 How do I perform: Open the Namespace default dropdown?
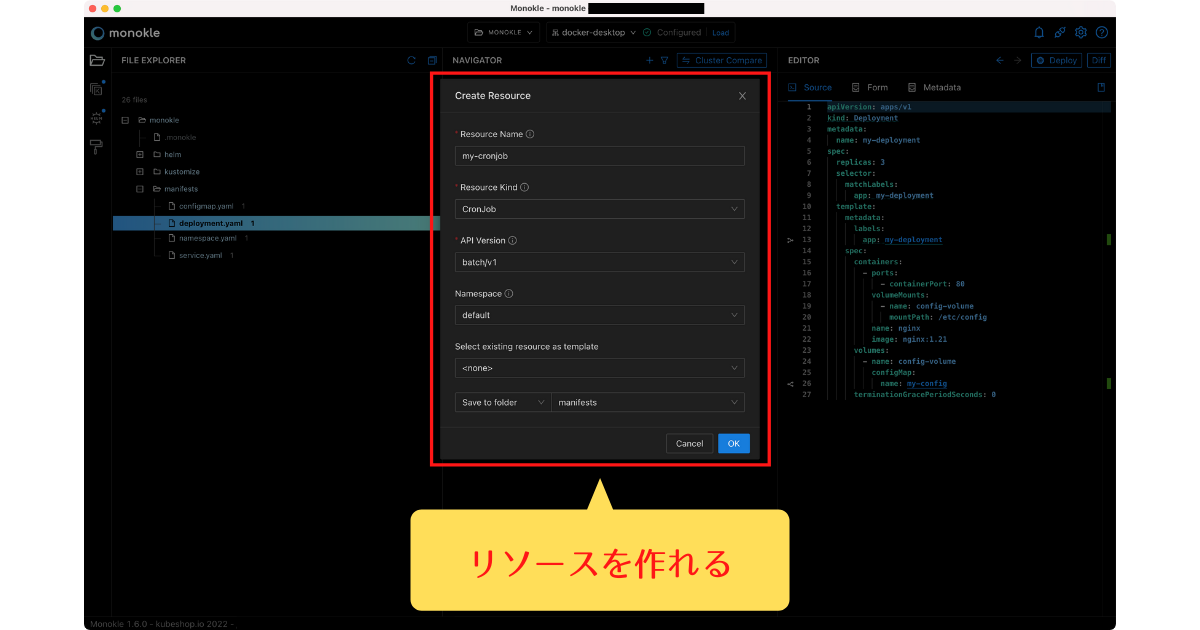tap(599, 315)
